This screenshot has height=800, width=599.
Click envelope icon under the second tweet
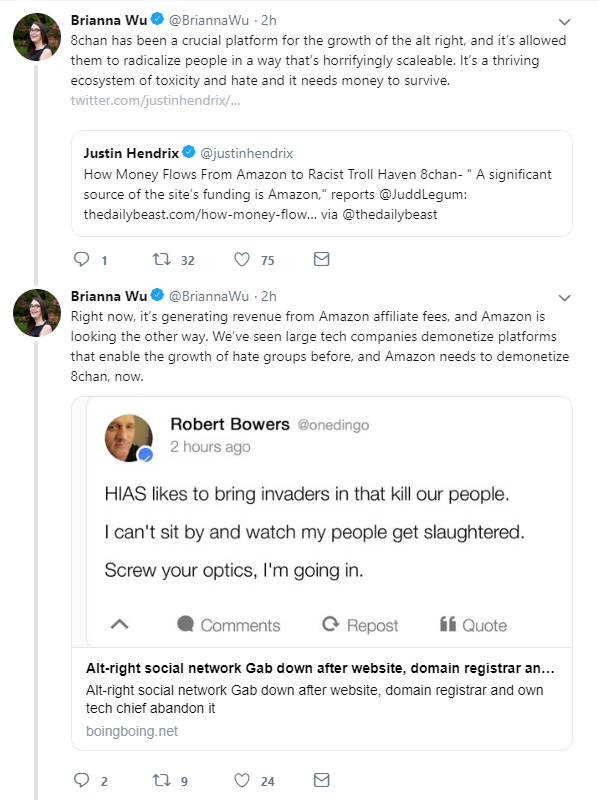321,780
